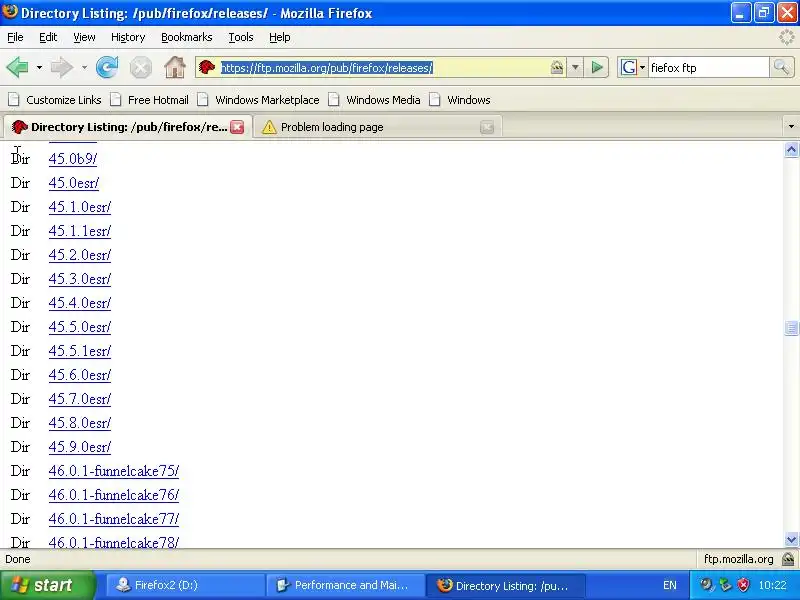
Task: Open the 45.0esr/ directory link
Action: point(73,183)
